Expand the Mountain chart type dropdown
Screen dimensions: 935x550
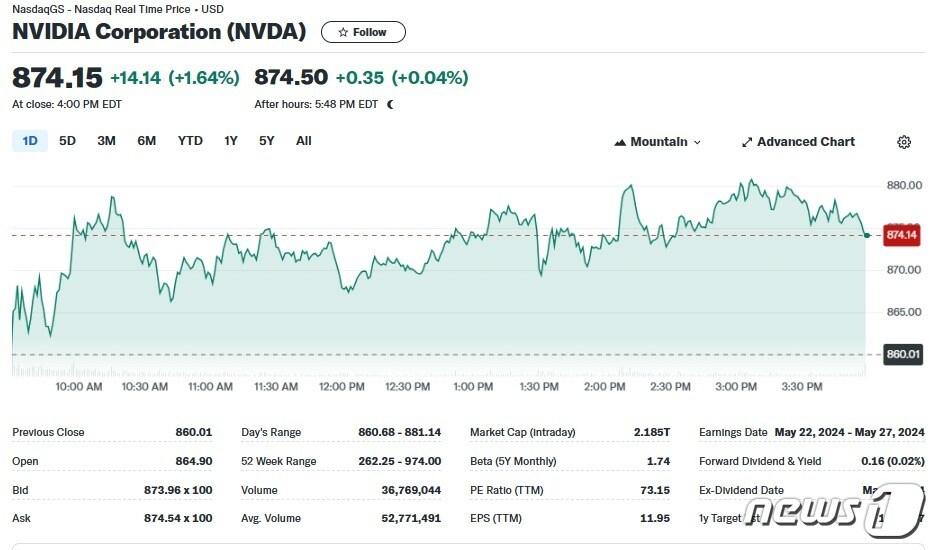click(x=658, y=142)
